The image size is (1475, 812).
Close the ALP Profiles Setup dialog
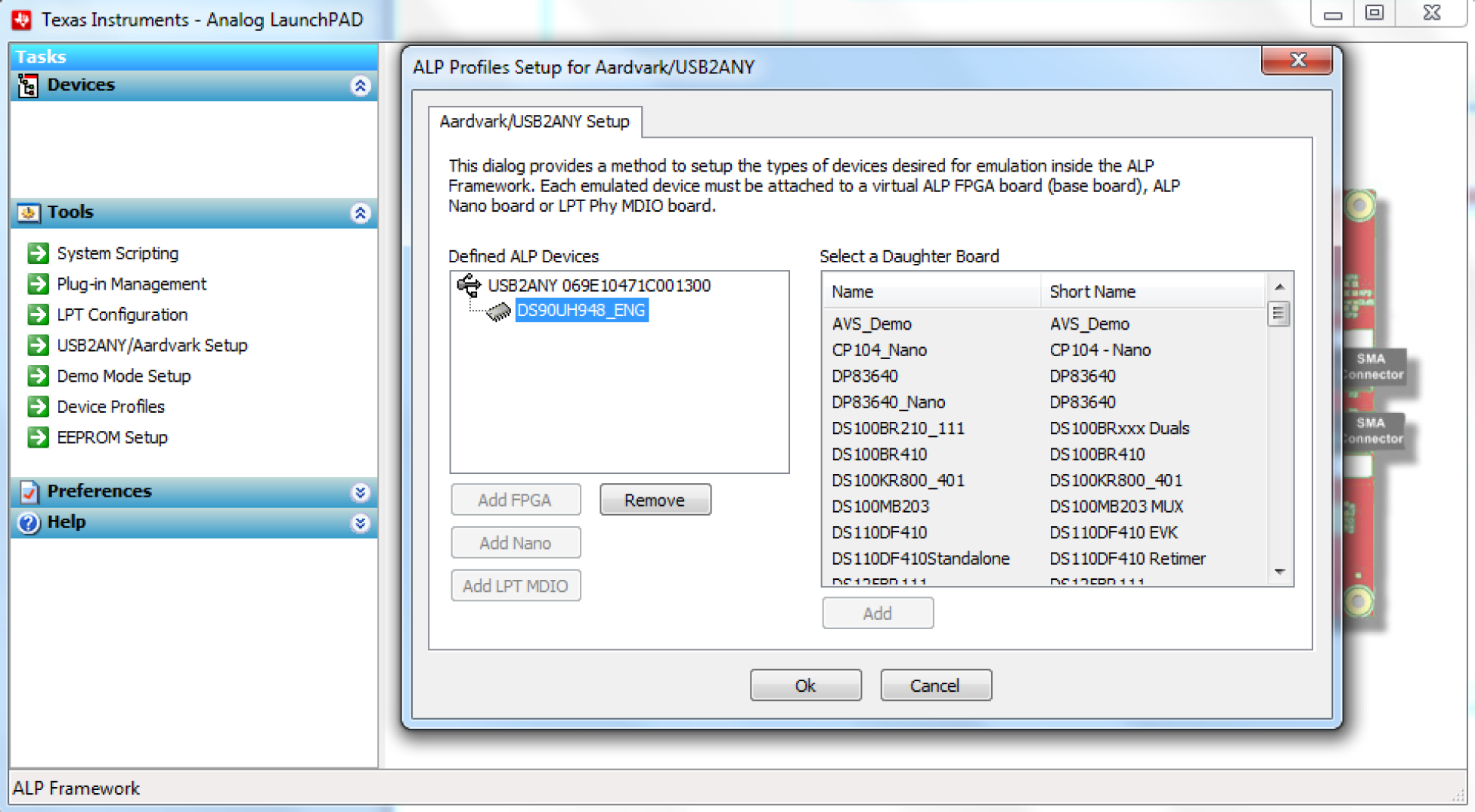(1297, 60)
